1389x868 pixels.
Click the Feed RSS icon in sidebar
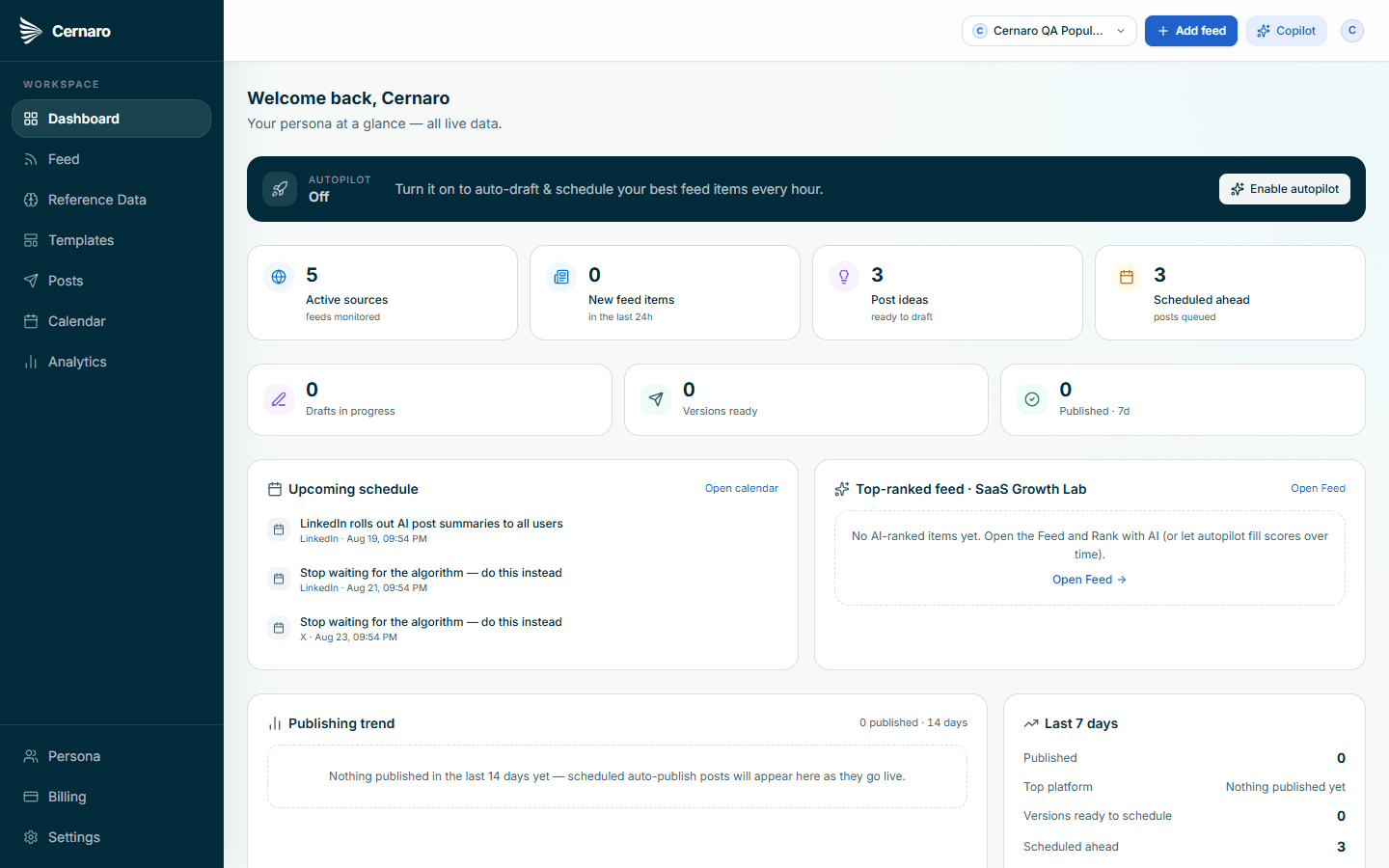tap(31, 159)
